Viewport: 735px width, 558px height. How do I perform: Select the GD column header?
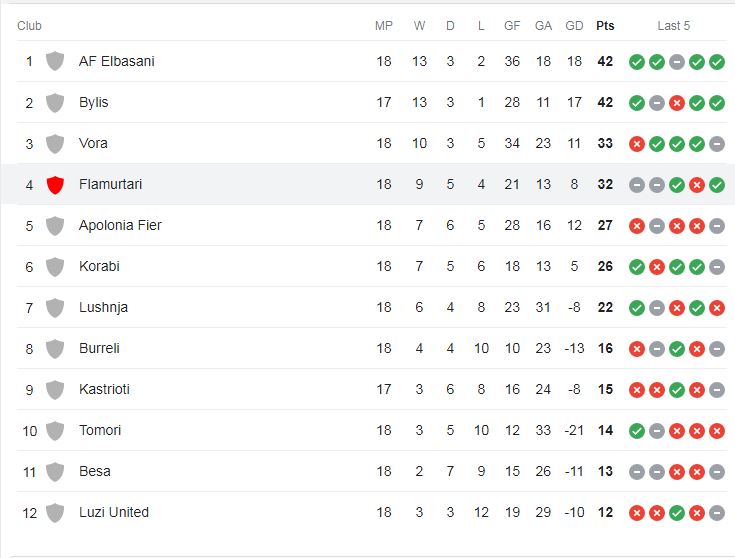coord(574,26)
